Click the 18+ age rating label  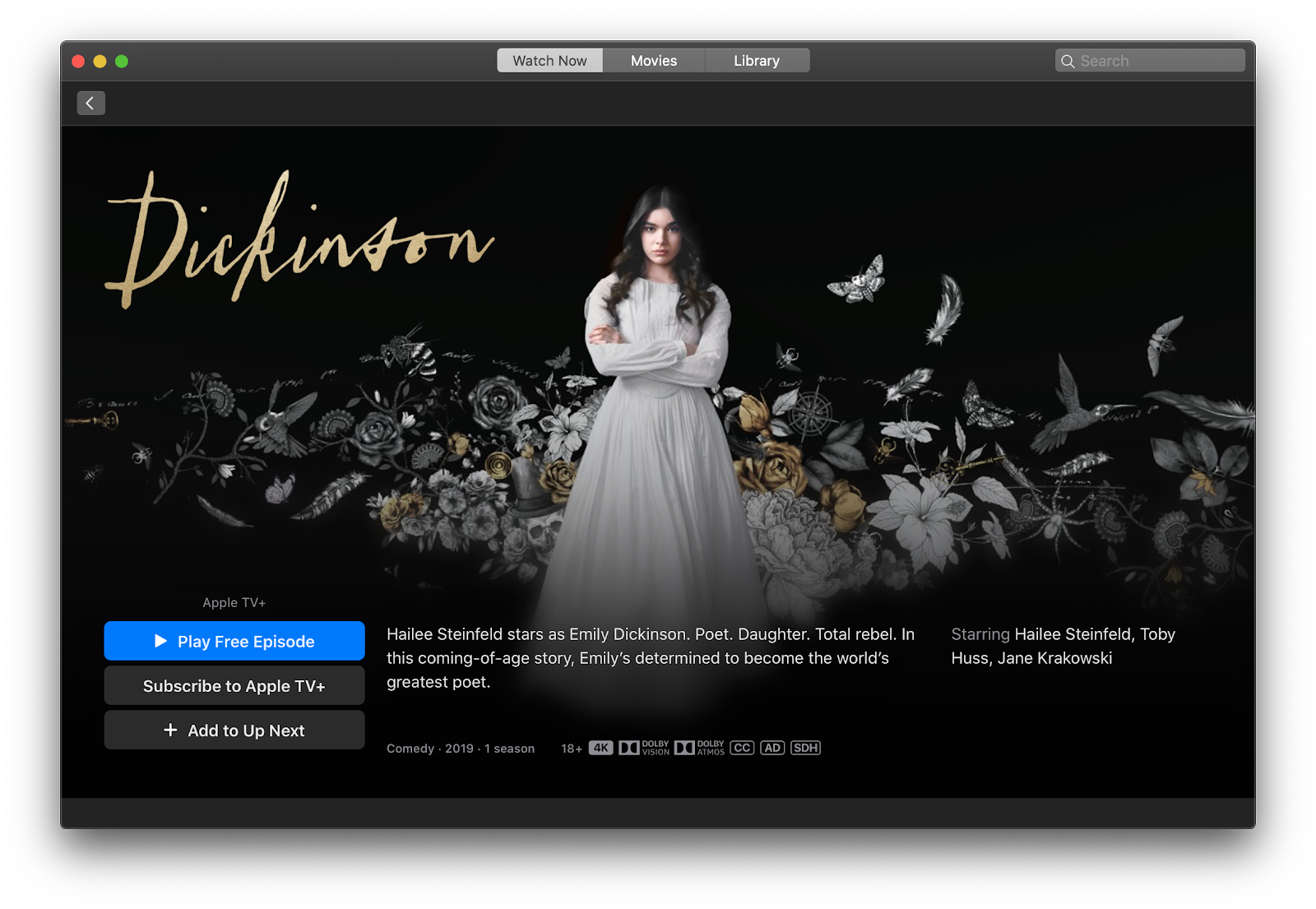571,749
